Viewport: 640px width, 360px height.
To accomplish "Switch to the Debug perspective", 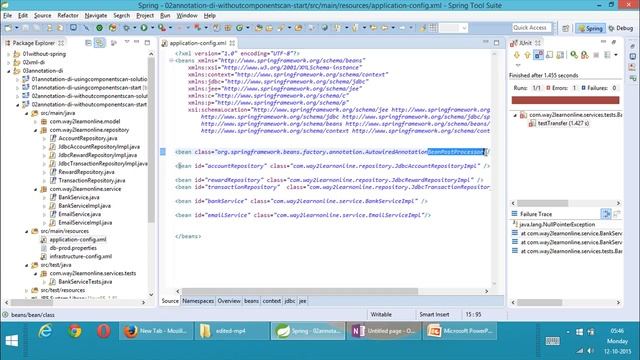I will 620,28.
